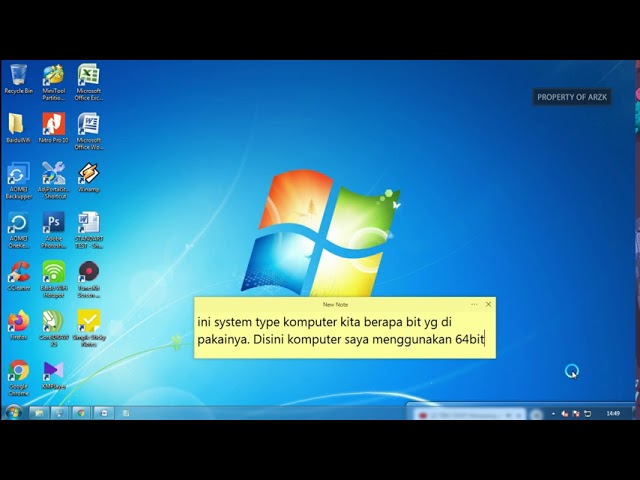Open the BaiduWifi folder

[x=18, y=128]
